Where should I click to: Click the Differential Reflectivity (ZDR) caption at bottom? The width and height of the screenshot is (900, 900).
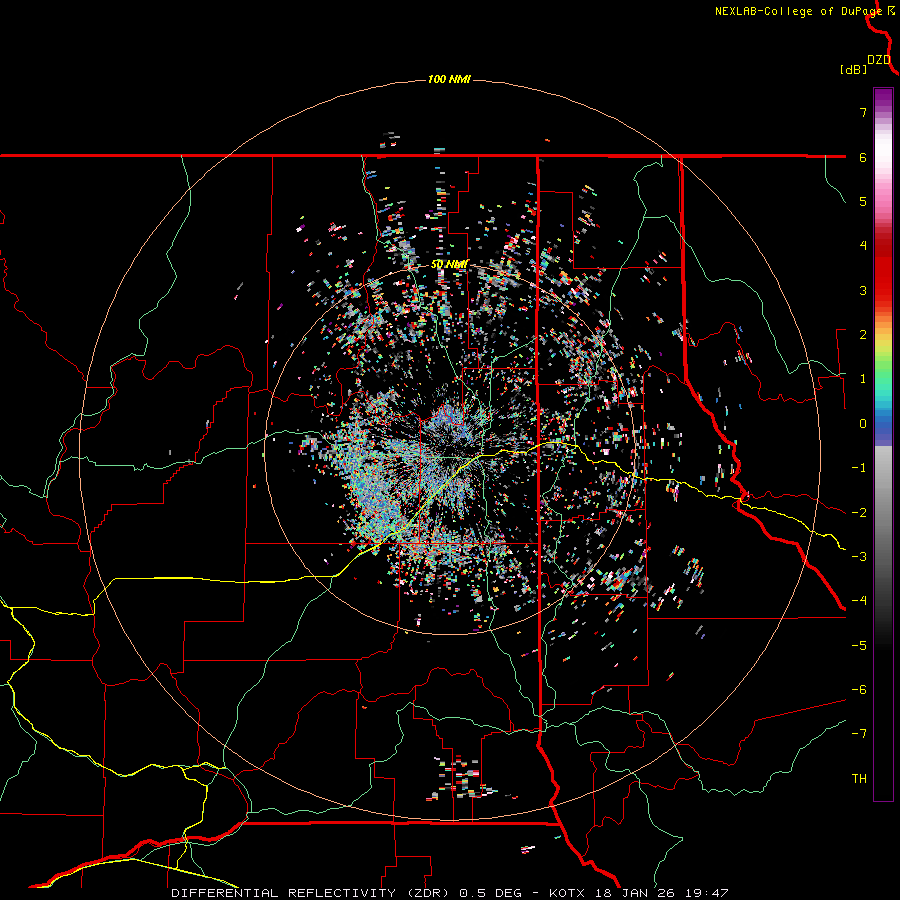pyautogui.click(x=450, y=893)
